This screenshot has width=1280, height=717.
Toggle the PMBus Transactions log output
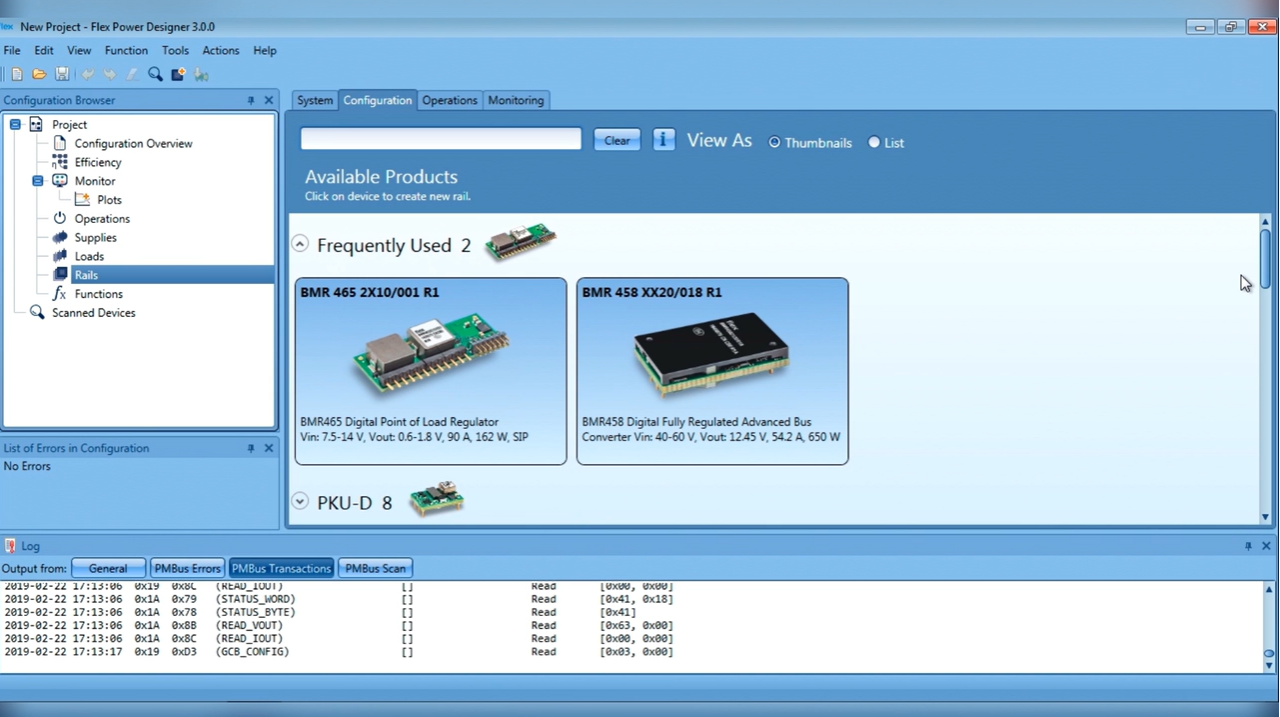pyautogui.click(x=281, y=568)
